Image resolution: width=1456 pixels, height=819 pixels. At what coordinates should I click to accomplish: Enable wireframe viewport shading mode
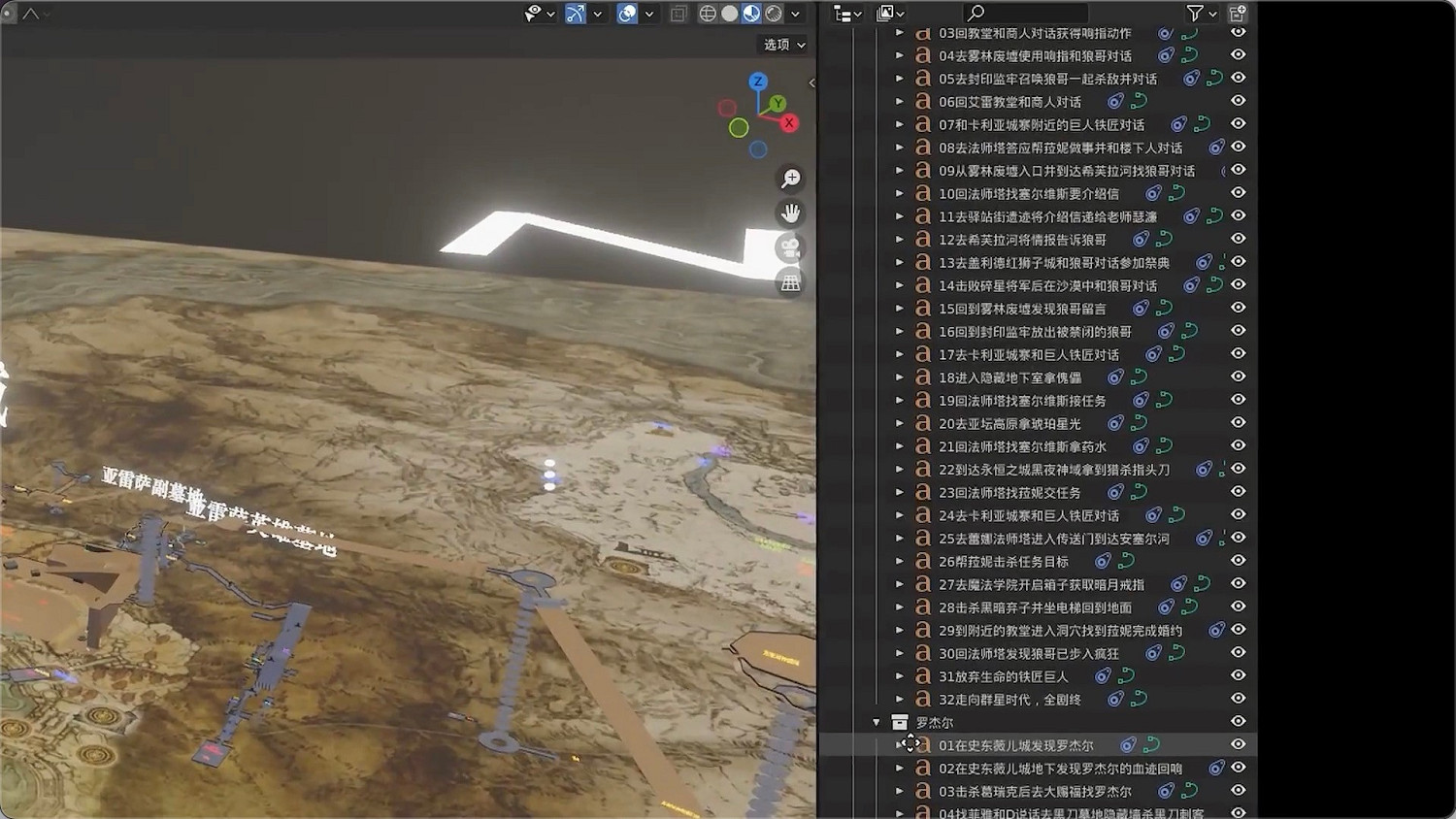[x=708, y=14]
